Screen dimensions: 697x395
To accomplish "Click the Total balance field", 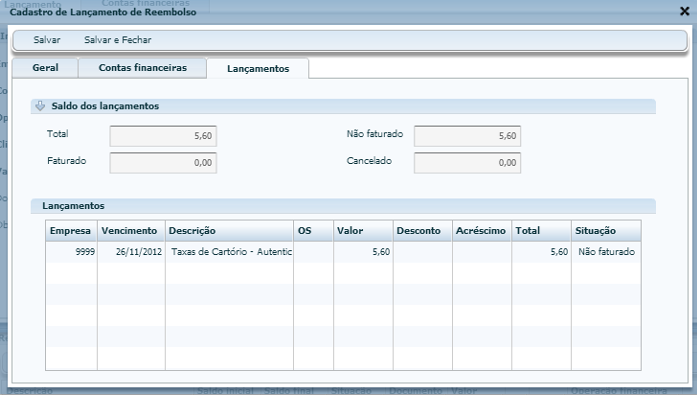I will tap(163, 136).
